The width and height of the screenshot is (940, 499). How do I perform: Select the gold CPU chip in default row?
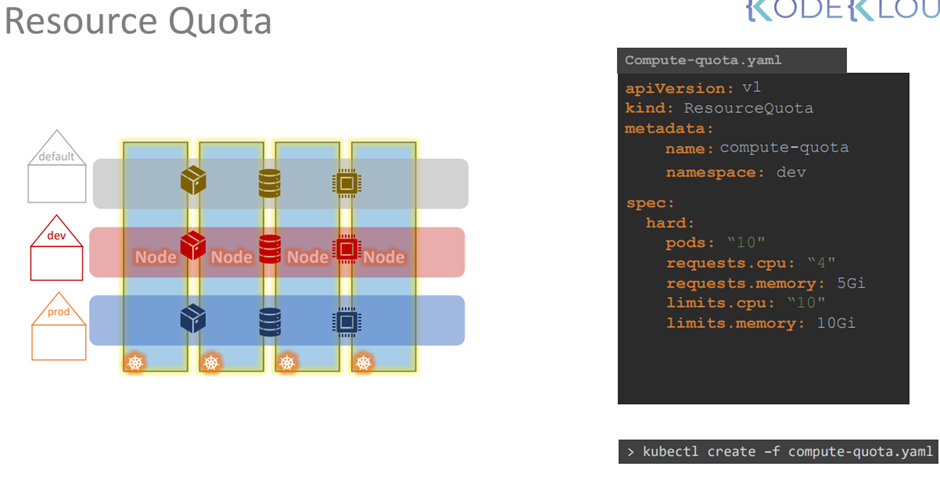point(347,184)
